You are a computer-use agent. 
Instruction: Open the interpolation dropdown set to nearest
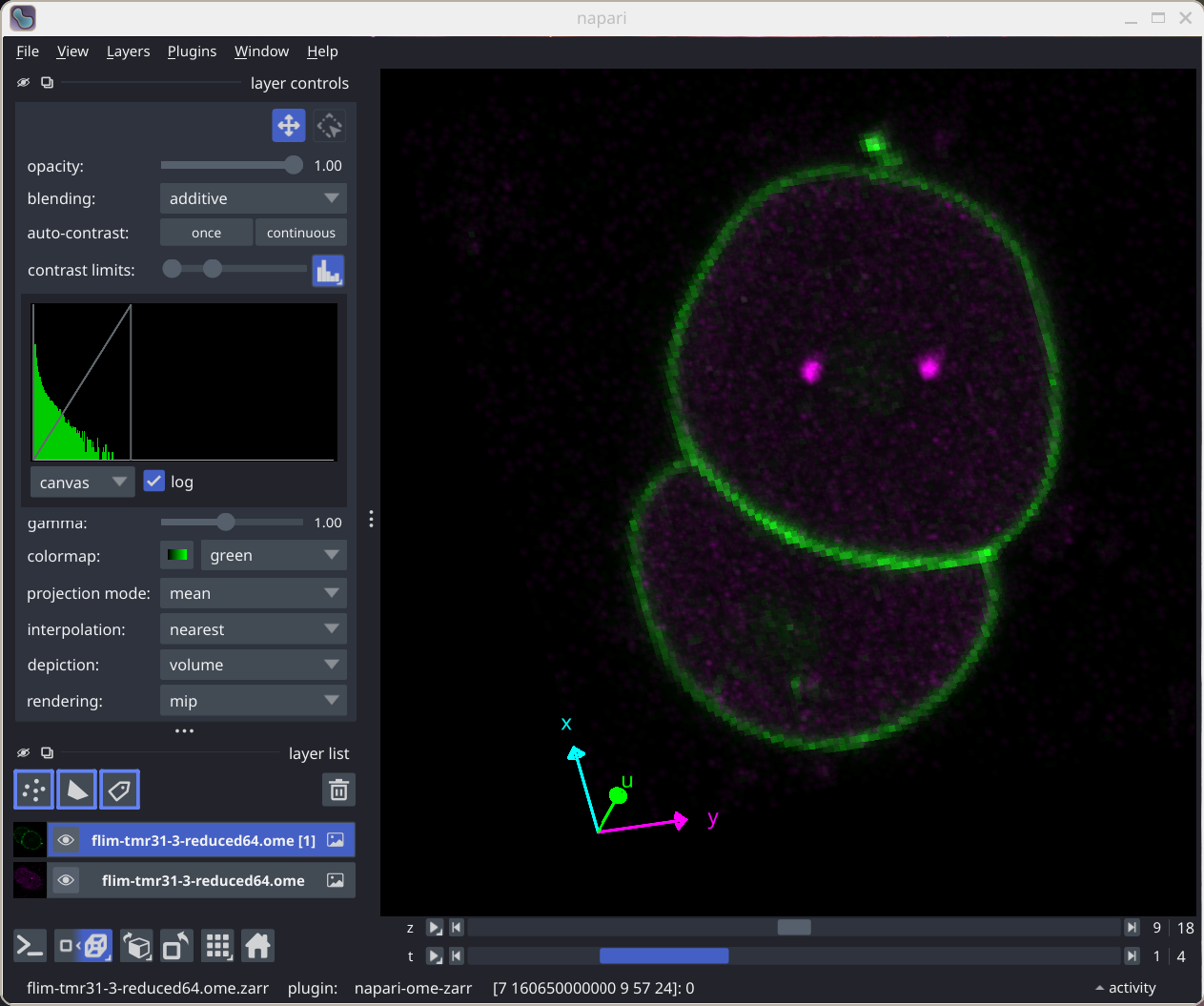pyautogui.click(x=254, y=629)
